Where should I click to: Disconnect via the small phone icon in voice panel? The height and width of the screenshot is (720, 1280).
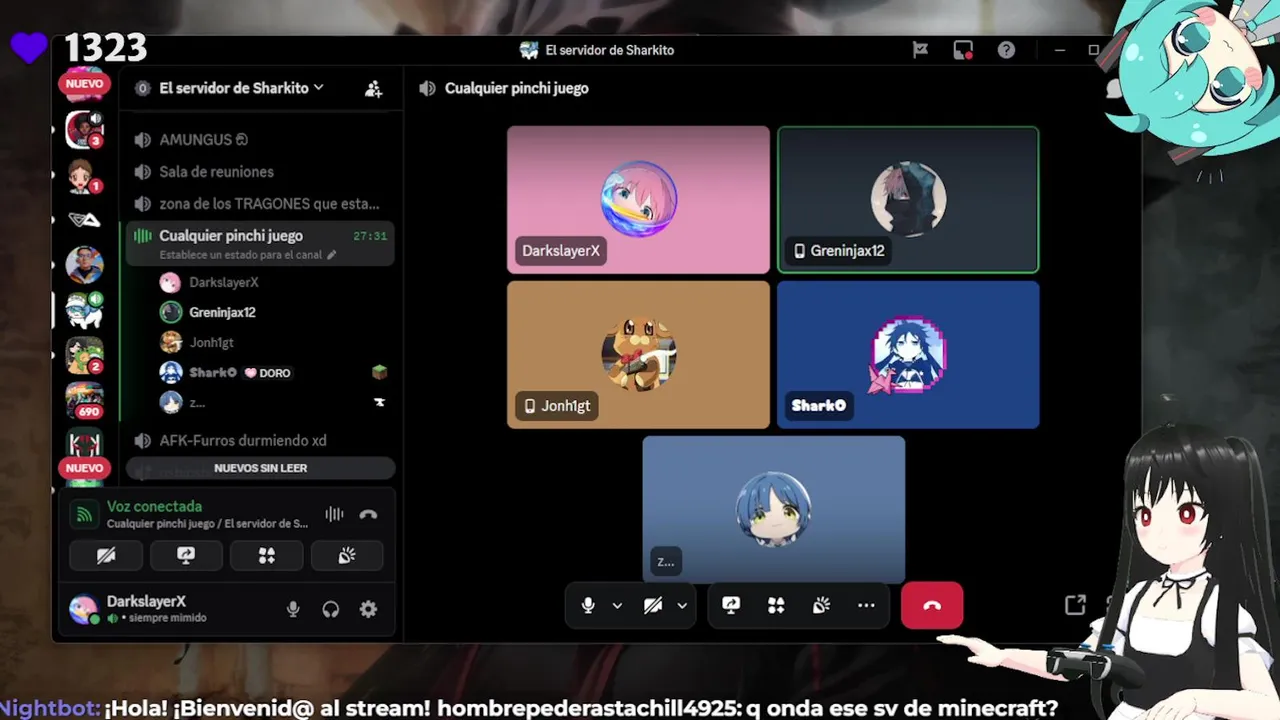click(x=368, y=514)
